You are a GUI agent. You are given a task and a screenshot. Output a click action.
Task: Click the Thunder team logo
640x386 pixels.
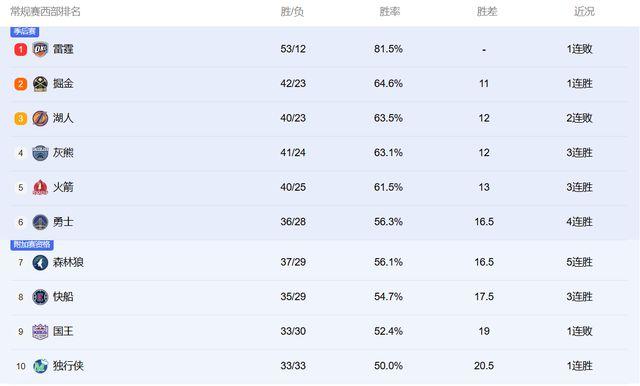pos(40,49)
